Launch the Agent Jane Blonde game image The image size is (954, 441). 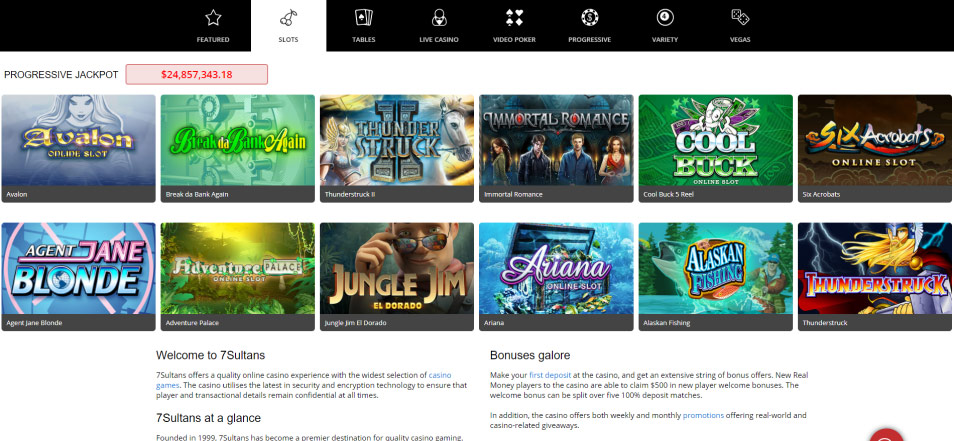click(78, 268)
